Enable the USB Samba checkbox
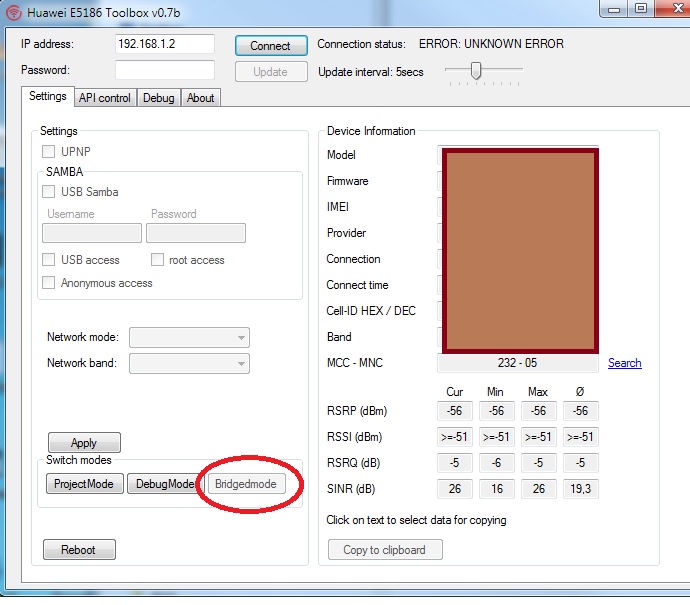Screen dimensions: 690x605 [x=48, y=192]
